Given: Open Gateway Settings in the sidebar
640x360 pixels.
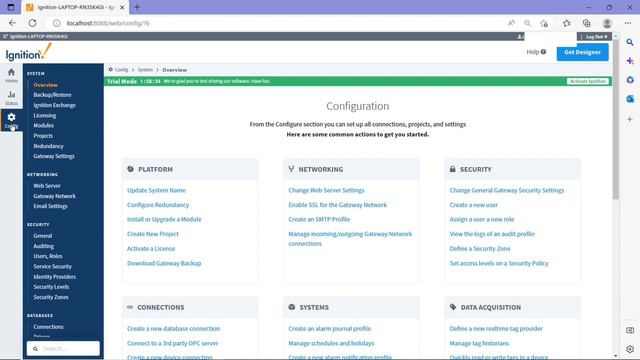Looking at the screenshot, I should [54, 156].
